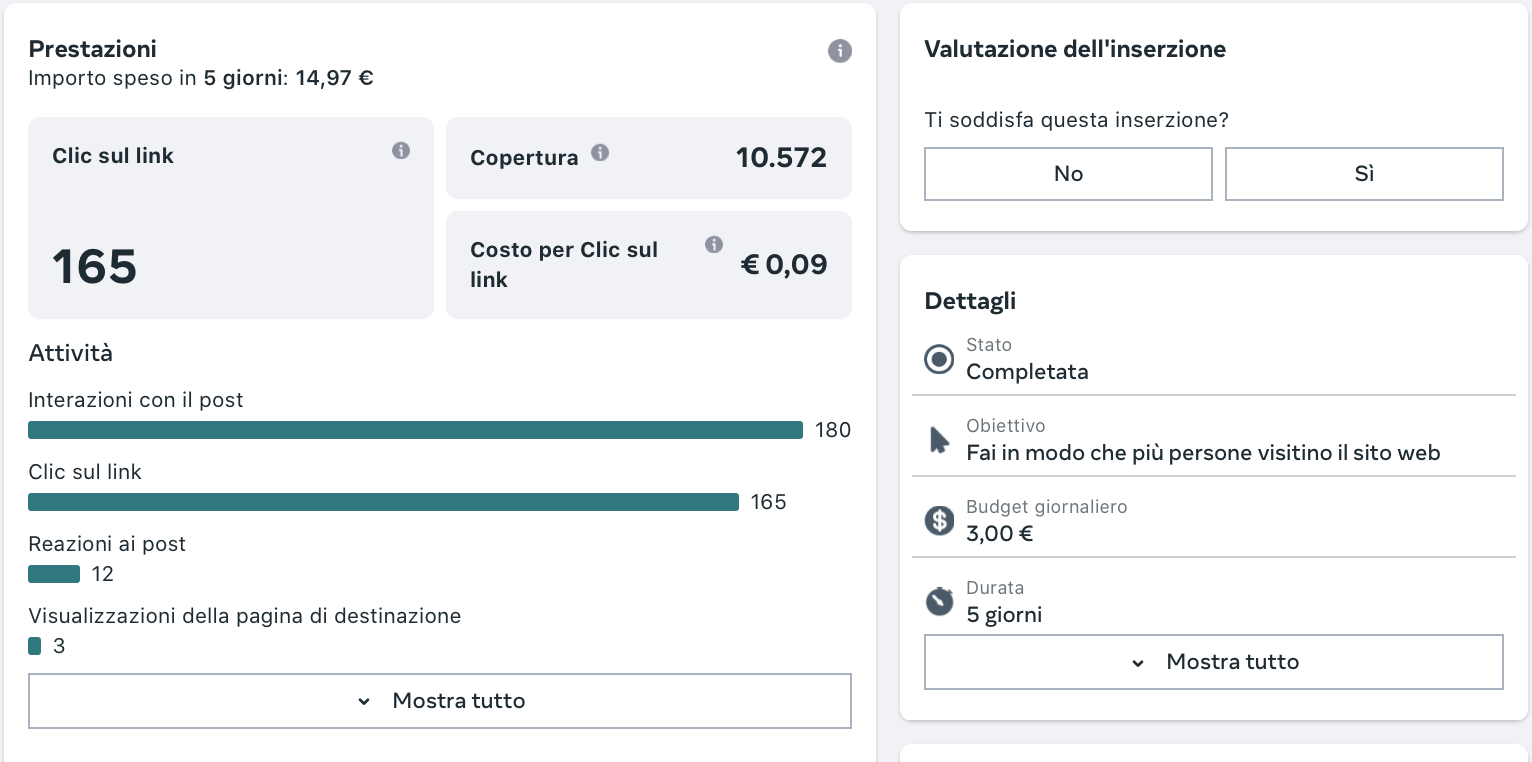Click the Stato status circle icon
This screenshot has height=762, width=1532.
coord(939,359)
